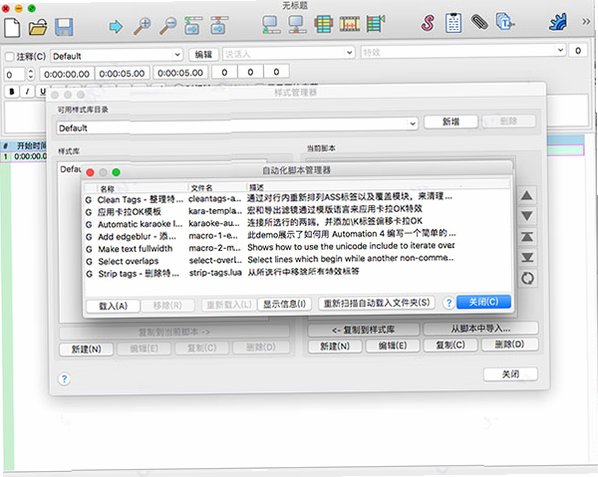This screenshot has height=477, width=598.
Task: Move style down in Styles Manager
Action: [527, 216]
